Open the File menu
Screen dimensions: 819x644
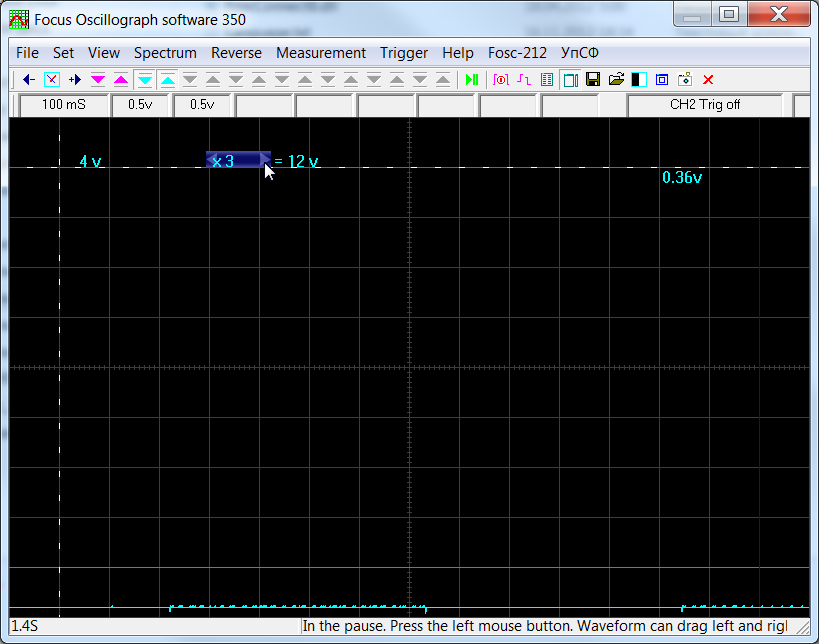pyautogui.click(x=27, y=53)
